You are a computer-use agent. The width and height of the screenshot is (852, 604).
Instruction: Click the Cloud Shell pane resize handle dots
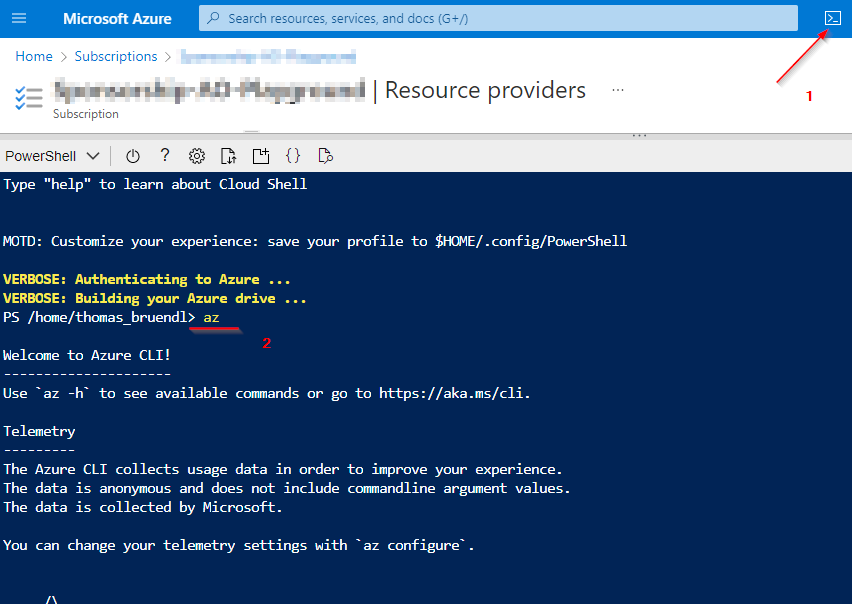tap(639, 135)
